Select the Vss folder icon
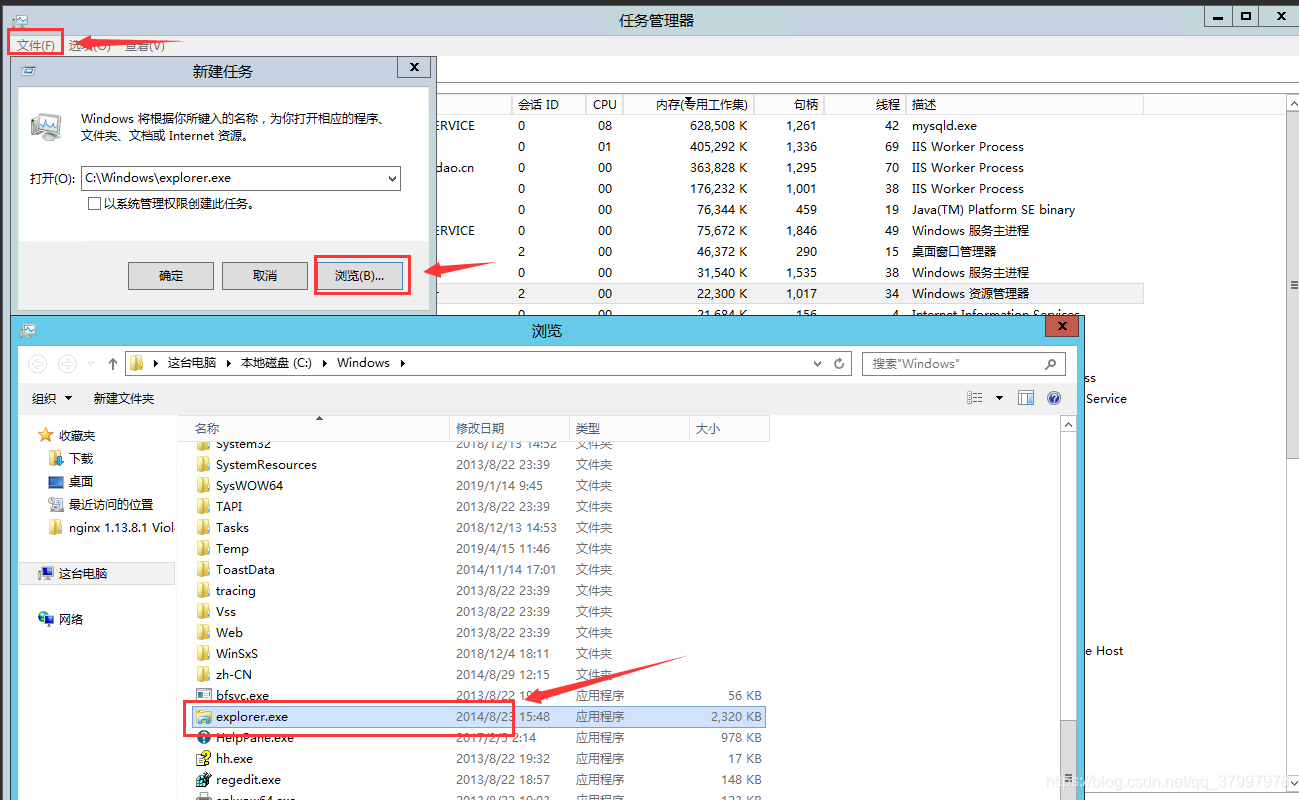The width and height of the screenshot is (1299, 800). click(x=204, y=612)
